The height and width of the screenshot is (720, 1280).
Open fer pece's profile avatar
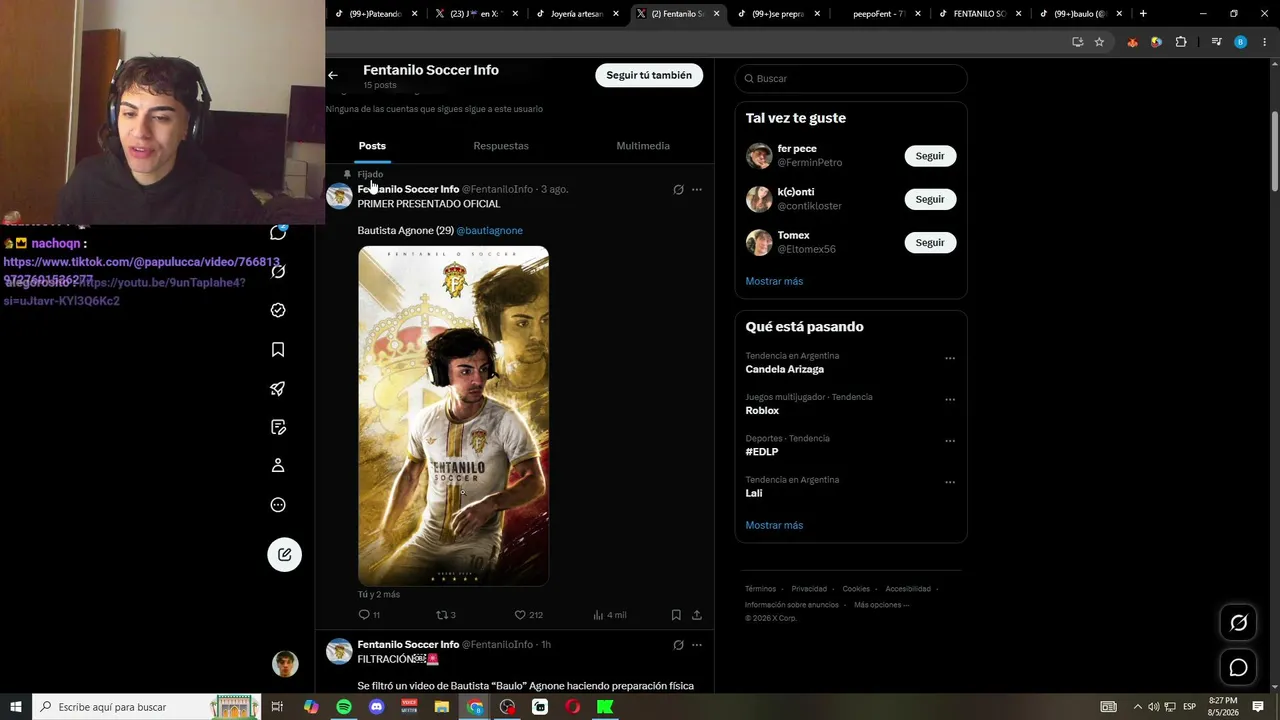click(759, 156)
